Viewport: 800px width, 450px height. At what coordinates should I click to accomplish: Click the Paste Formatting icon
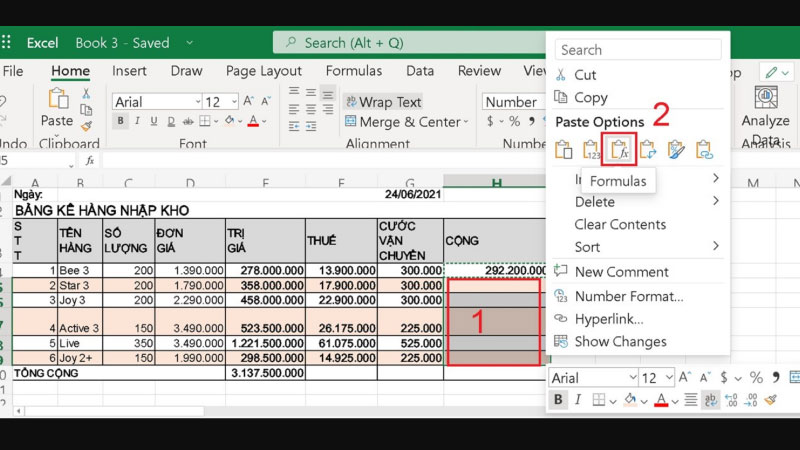676,149
